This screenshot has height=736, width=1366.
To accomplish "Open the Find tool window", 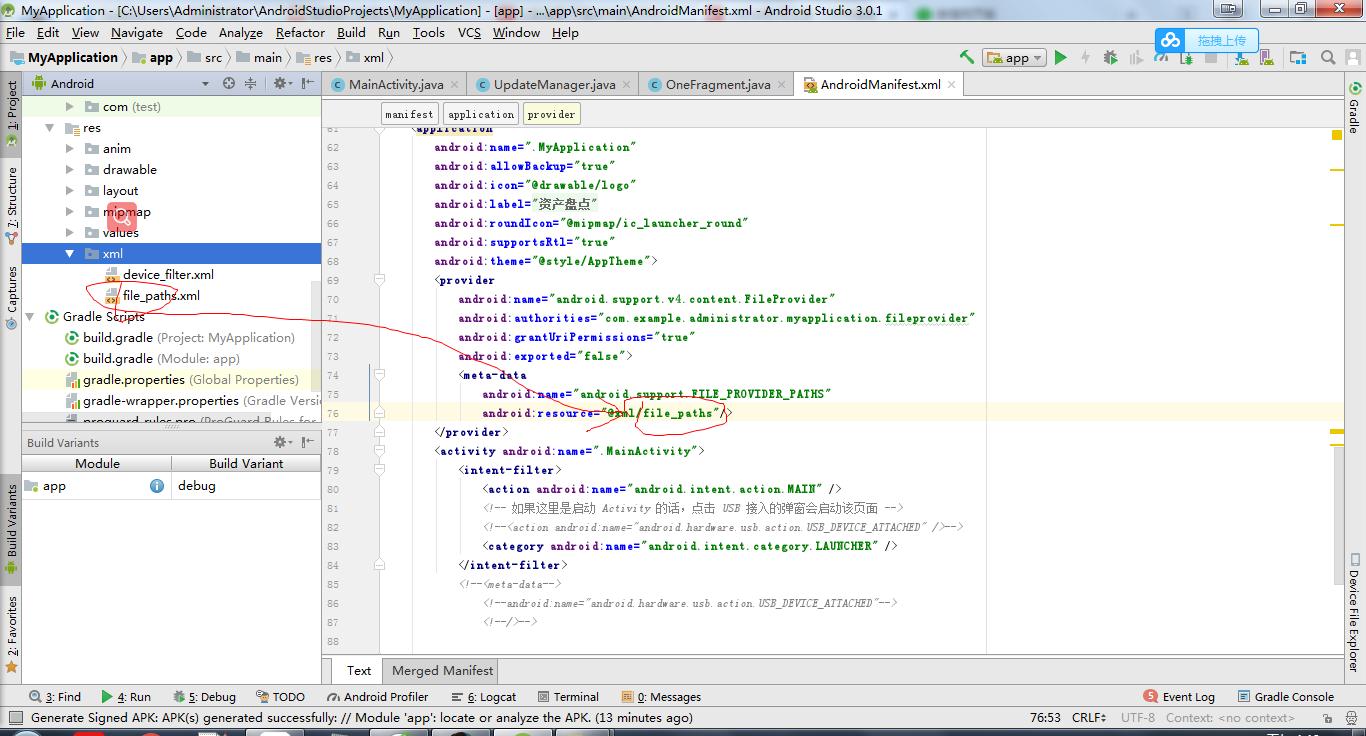I will (x=55, y=697).
